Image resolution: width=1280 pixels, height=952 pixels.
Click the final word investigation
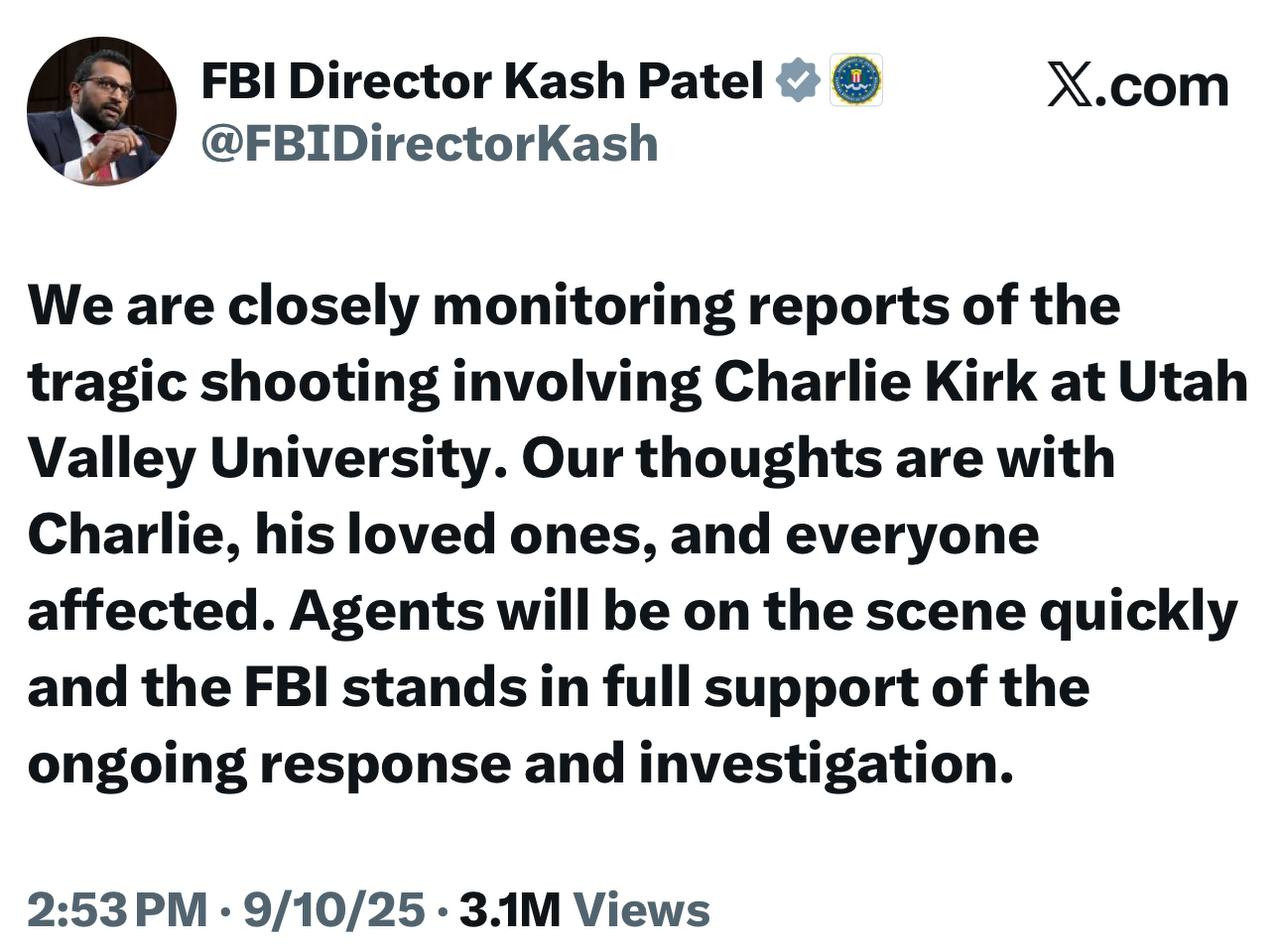[x=819, y=764]
